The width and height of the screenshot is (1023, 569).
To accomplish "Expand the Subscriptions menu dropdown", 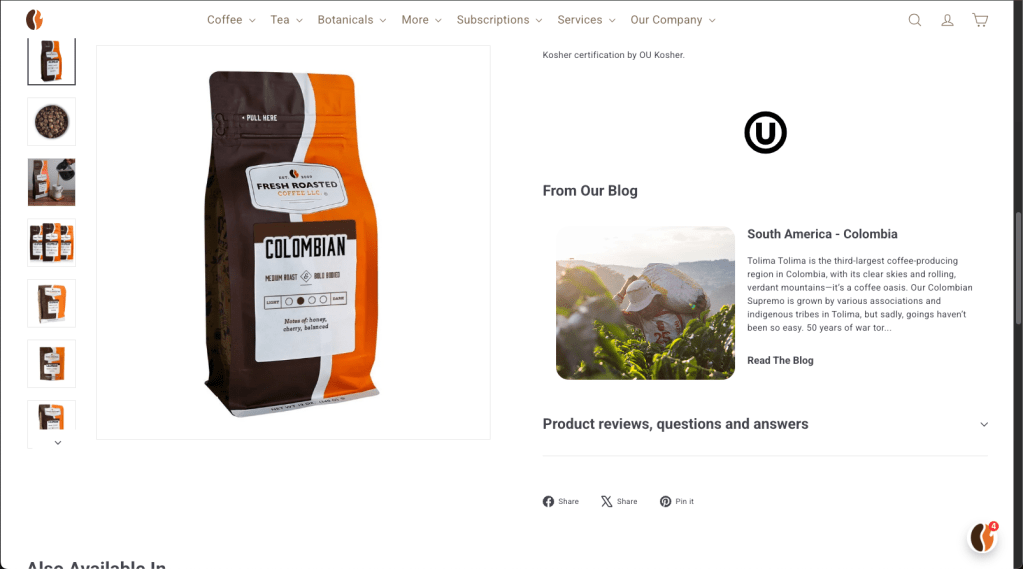I will 499,20.
